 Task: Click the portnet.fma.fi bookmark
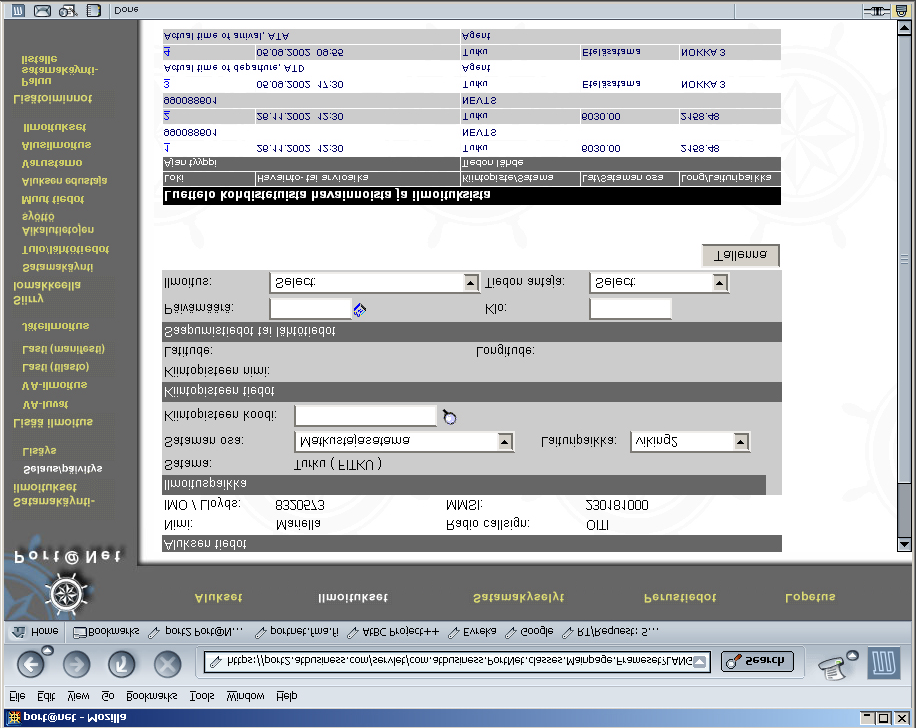[297, 632]
